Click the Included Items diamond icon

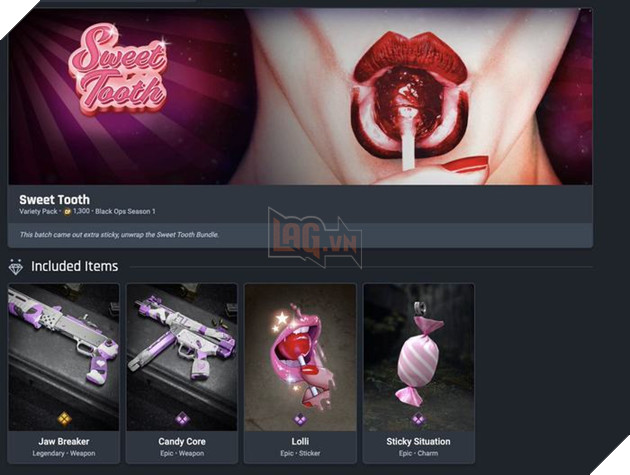(16, 267)
